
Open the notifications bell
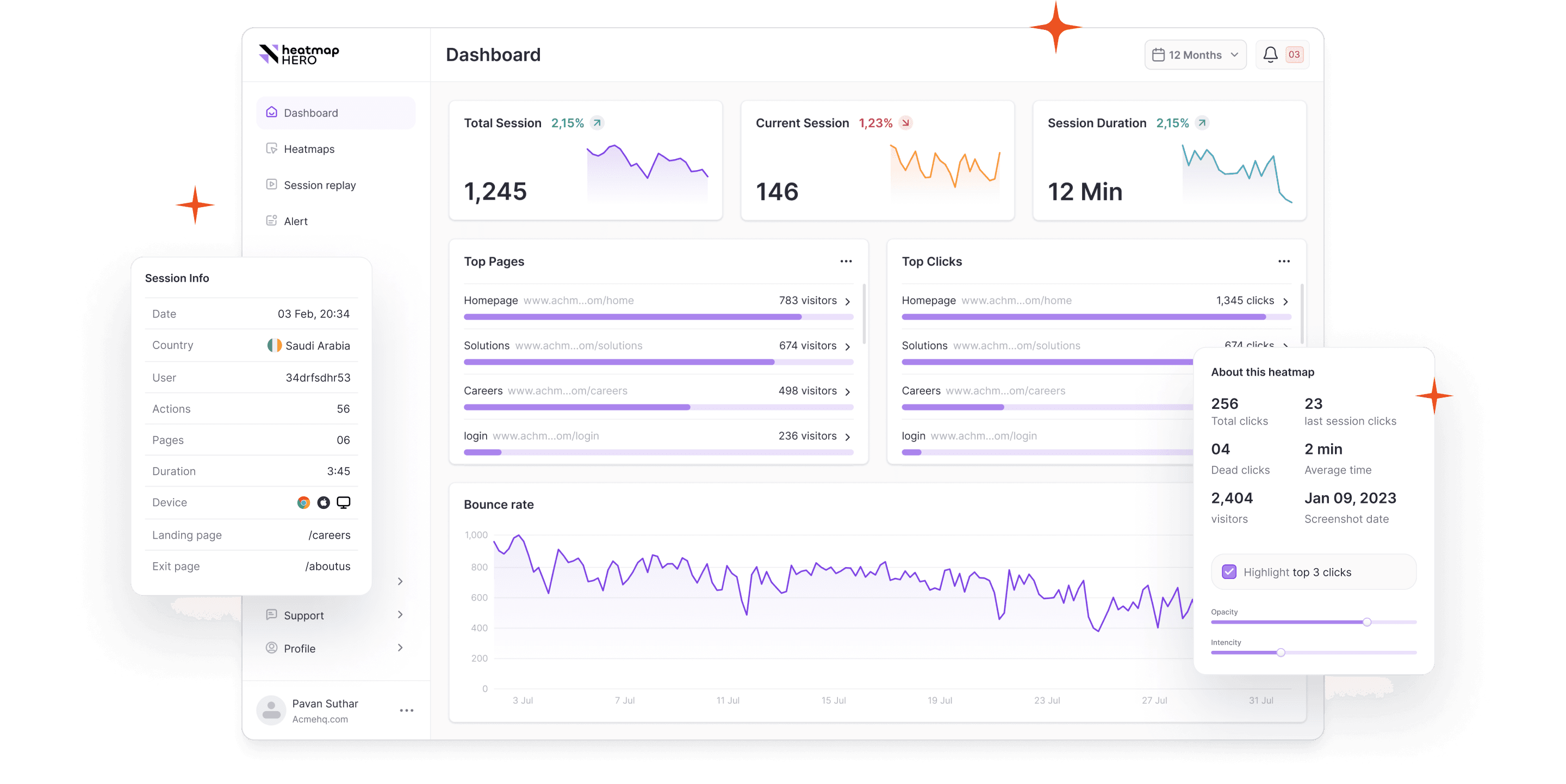coord(1270,55)
